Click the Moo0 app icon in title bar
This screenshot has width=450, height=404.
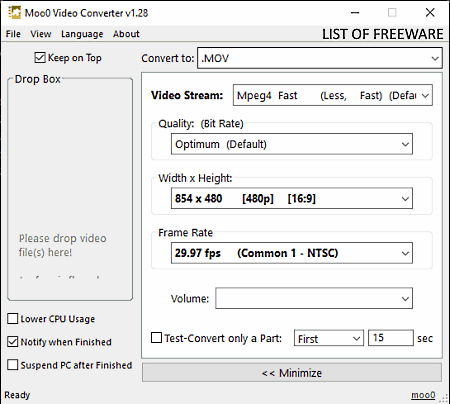(x=14, y=13)
